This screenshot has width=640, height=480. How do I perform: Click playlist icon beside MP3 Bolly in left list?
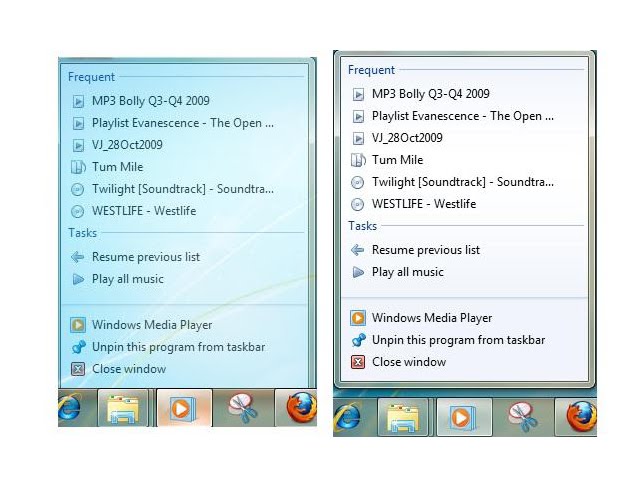pyautogui.click(x=78, y=101)
